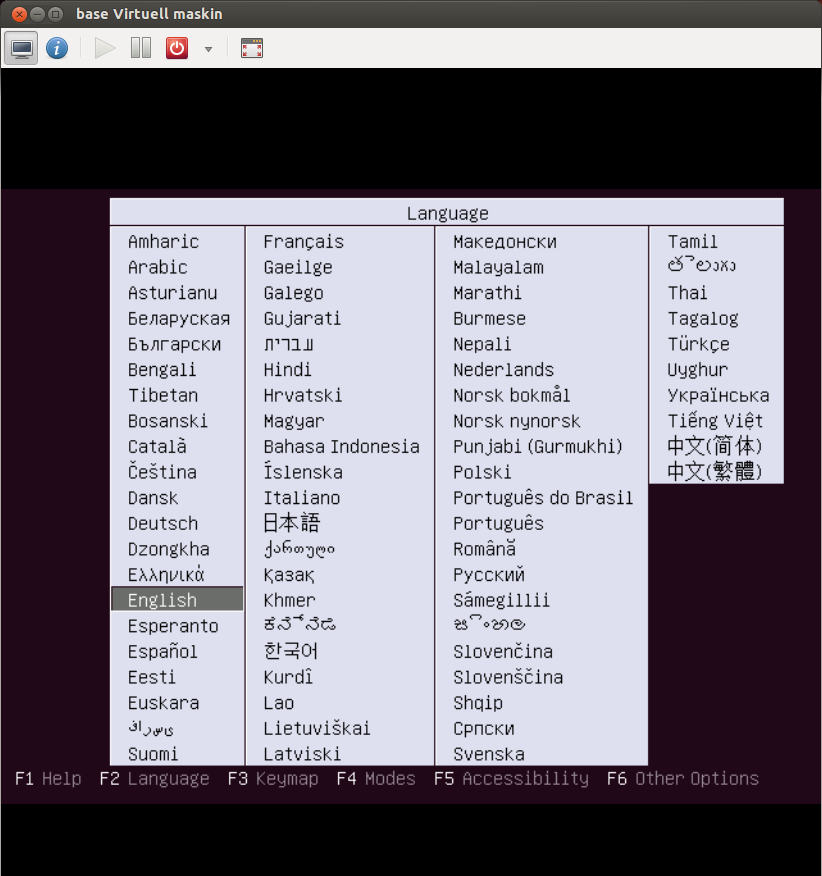Pick Français from the language menu

point(303,242)
